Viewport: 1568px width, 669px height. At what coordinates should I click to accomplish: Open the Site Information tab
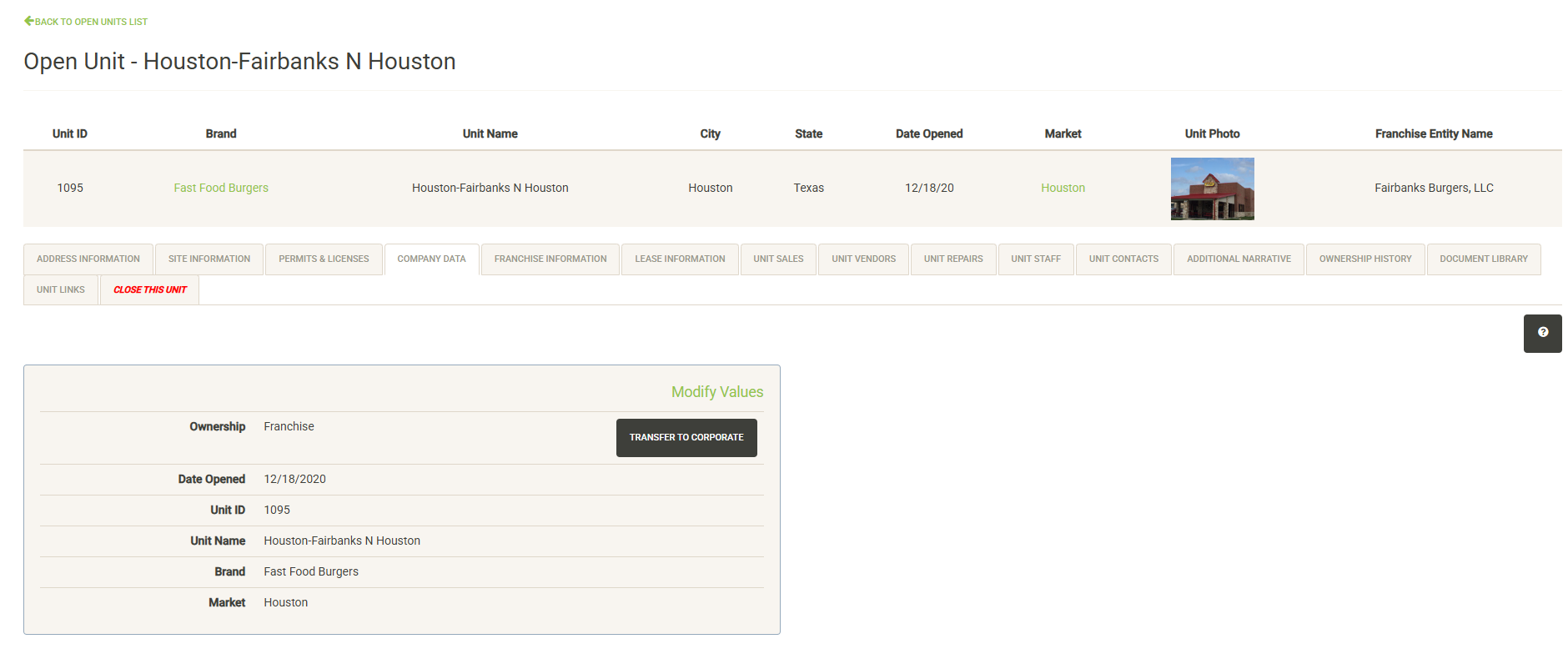[x=209, y=259]
